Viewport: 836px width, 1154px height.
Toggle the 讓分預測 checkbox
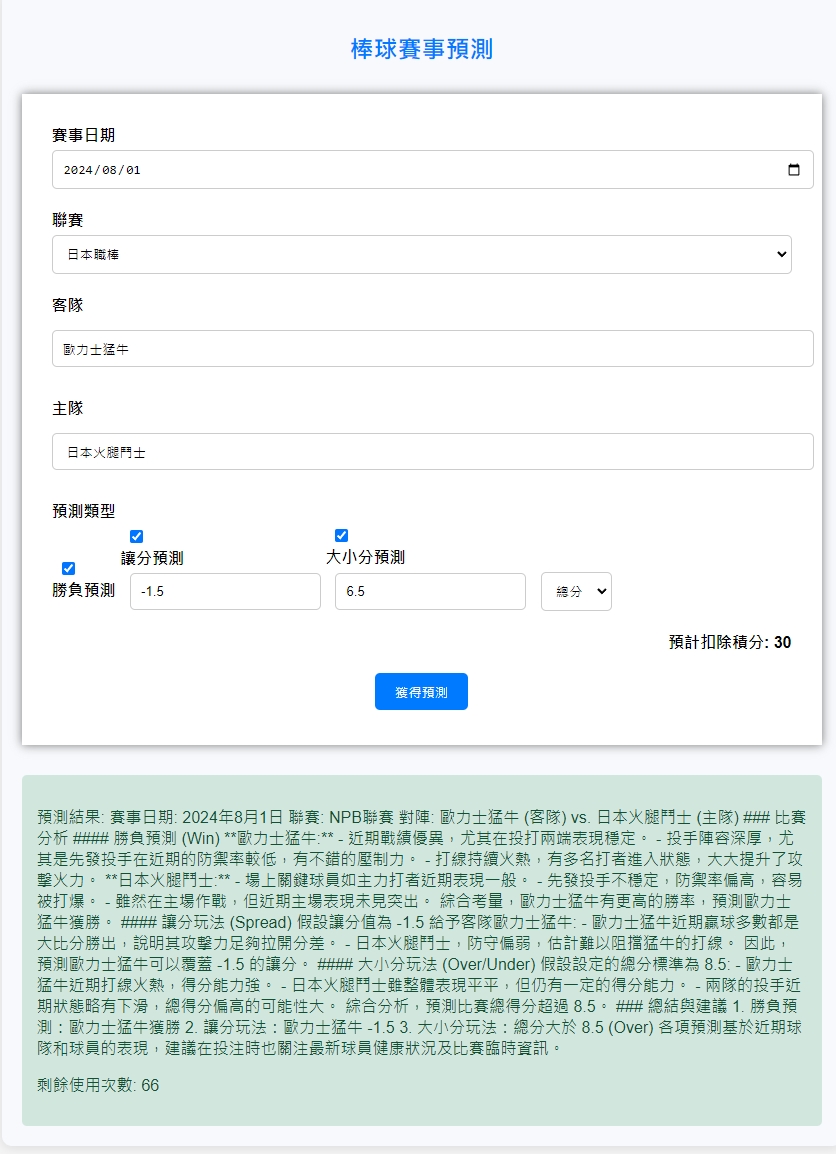(x=136, y=536)
